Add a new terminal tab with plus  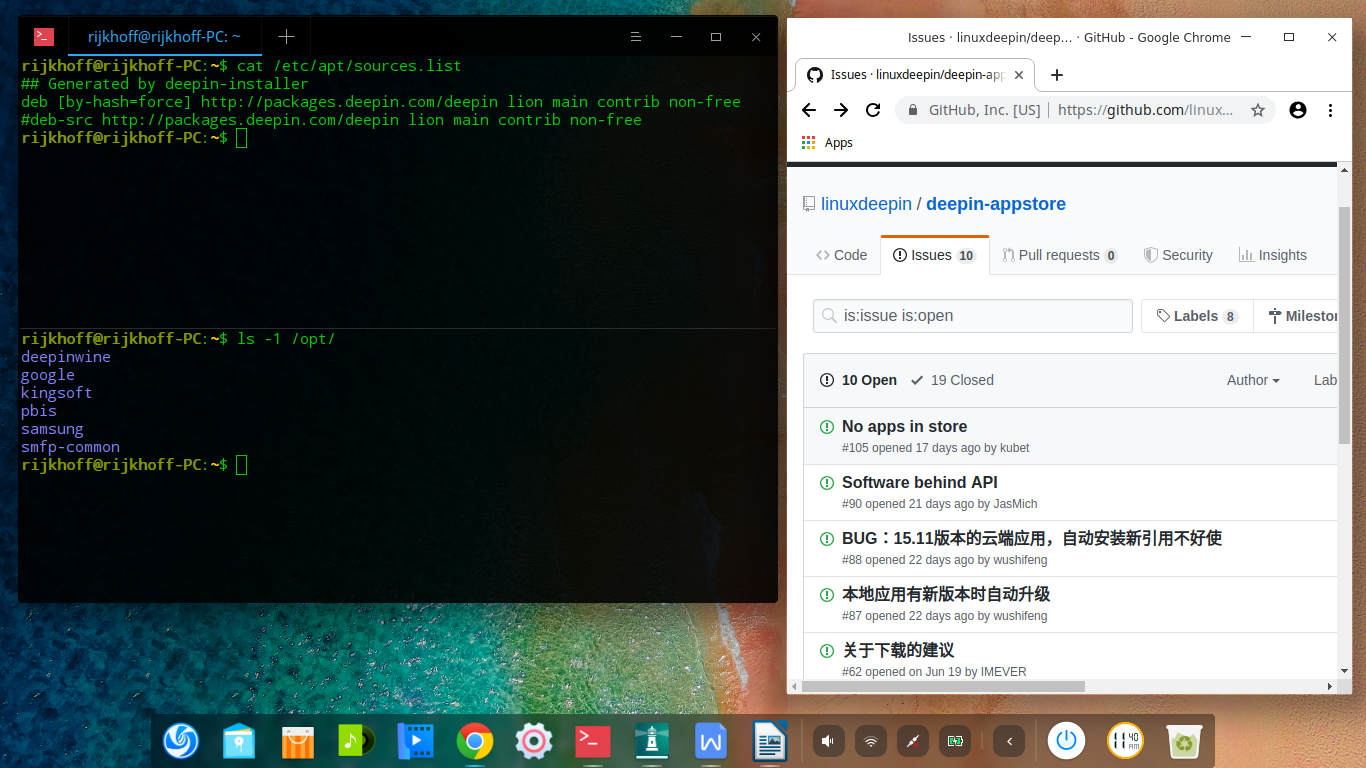pos(286,37)
